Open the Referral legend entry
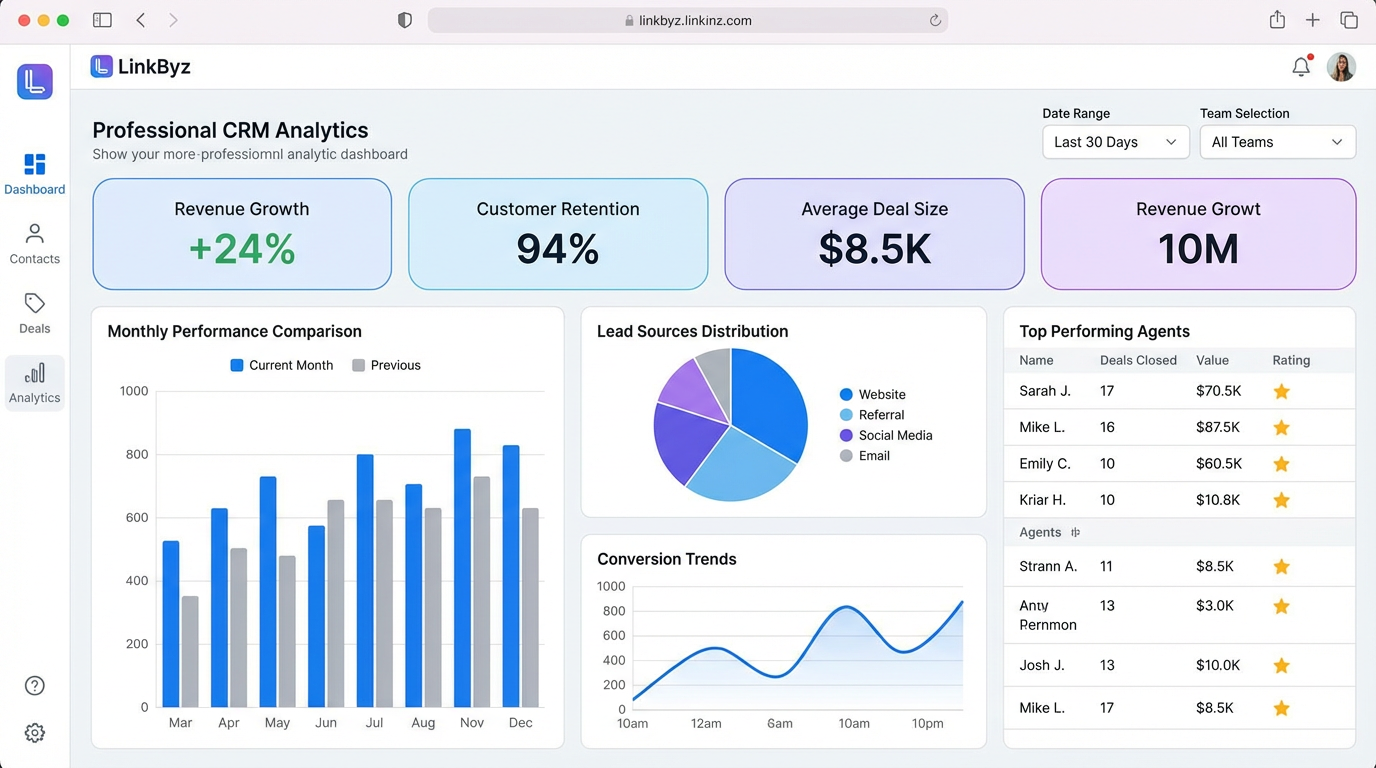The image size is (1376, 768). [871, 414]
